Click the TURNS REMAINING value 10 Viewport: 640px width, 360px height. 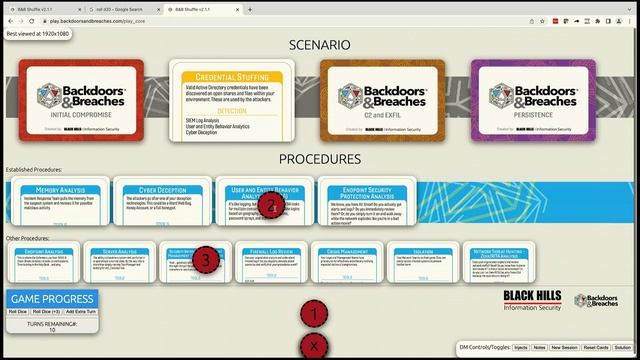[52, 330]
